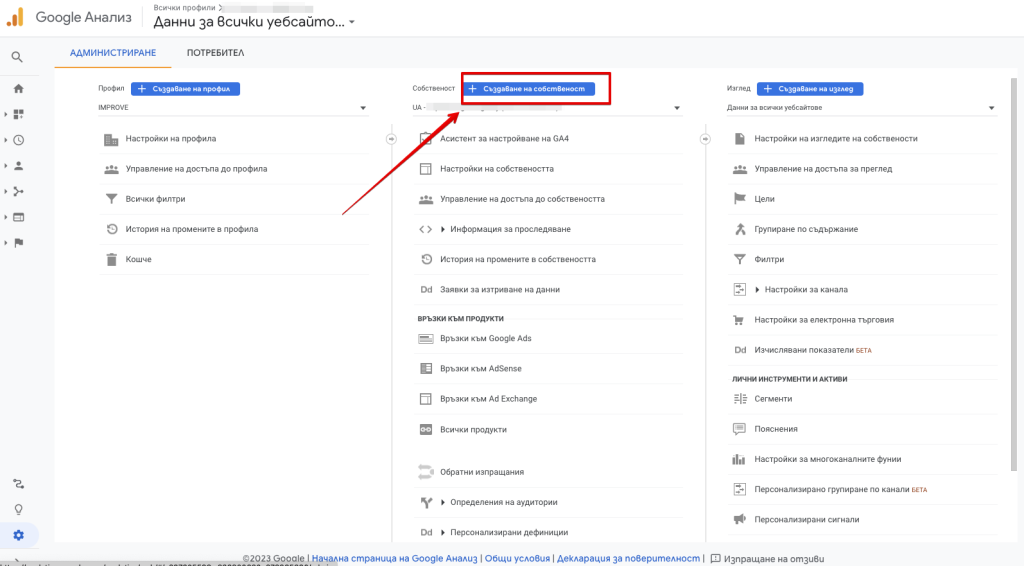The height and width of the screenshot is (566, 1024).
Task: Expand Настройки за канала
Action: (x=757, y=290)
